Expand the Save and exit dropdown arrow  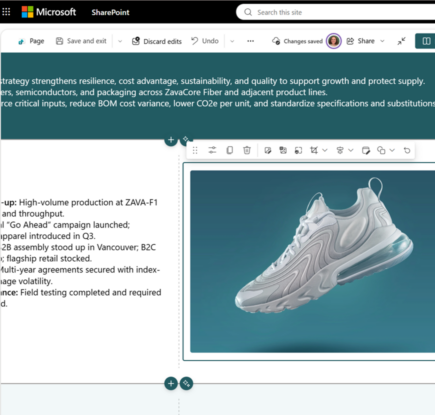click(120, 41)
